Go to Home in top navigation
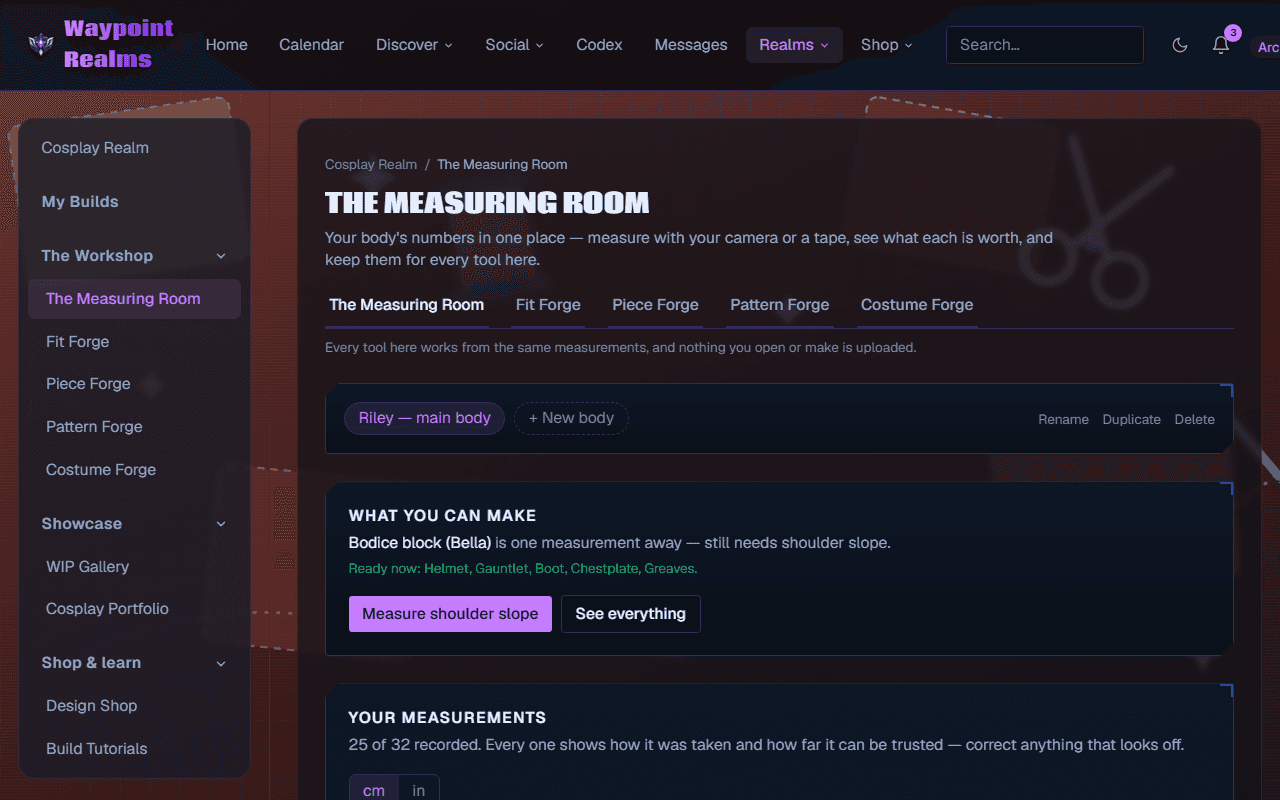This screenshot has width=1280, height=800. point(227,45)
